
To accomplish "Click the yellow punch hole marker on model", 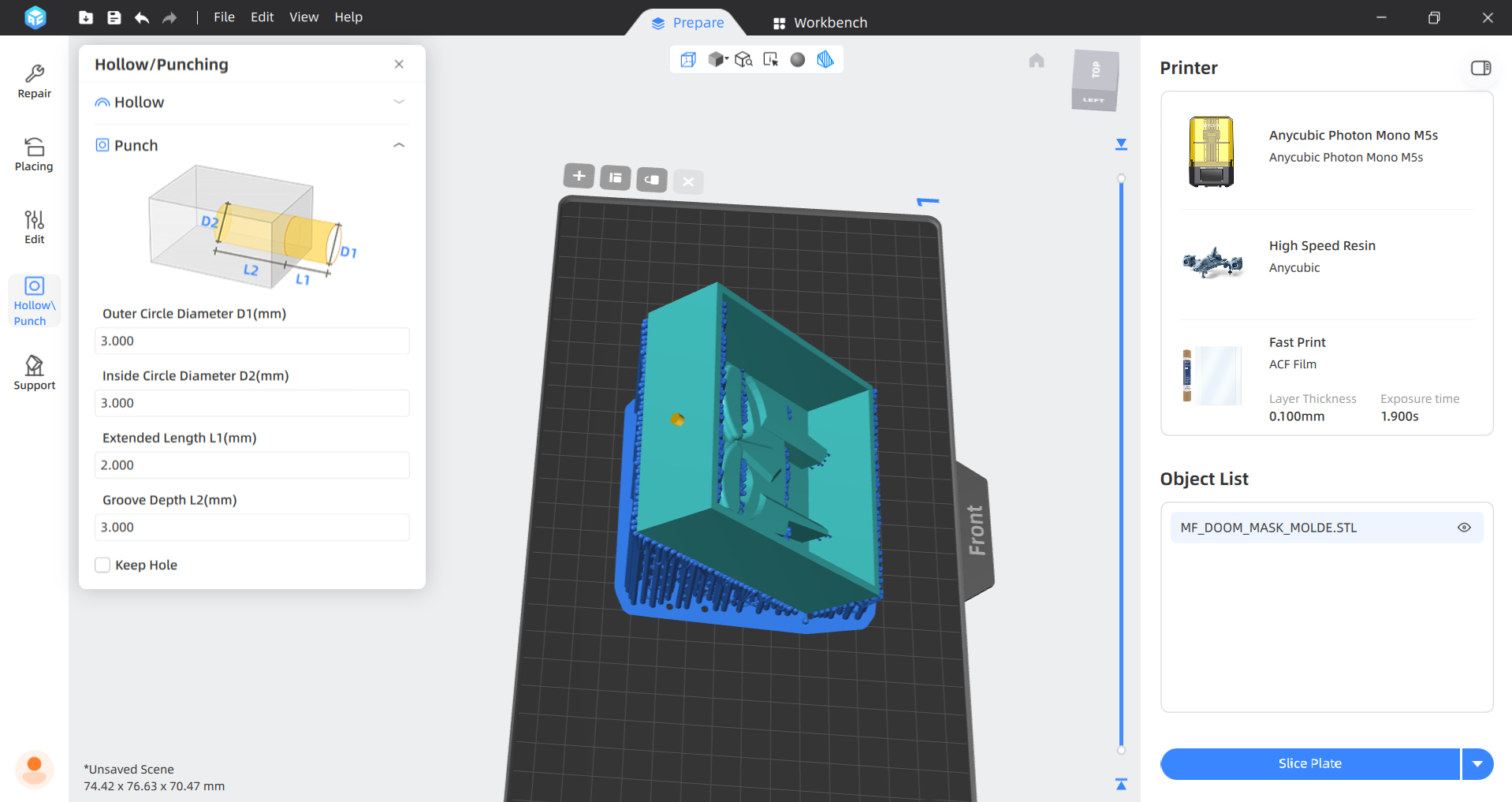I will click(677, 420).
